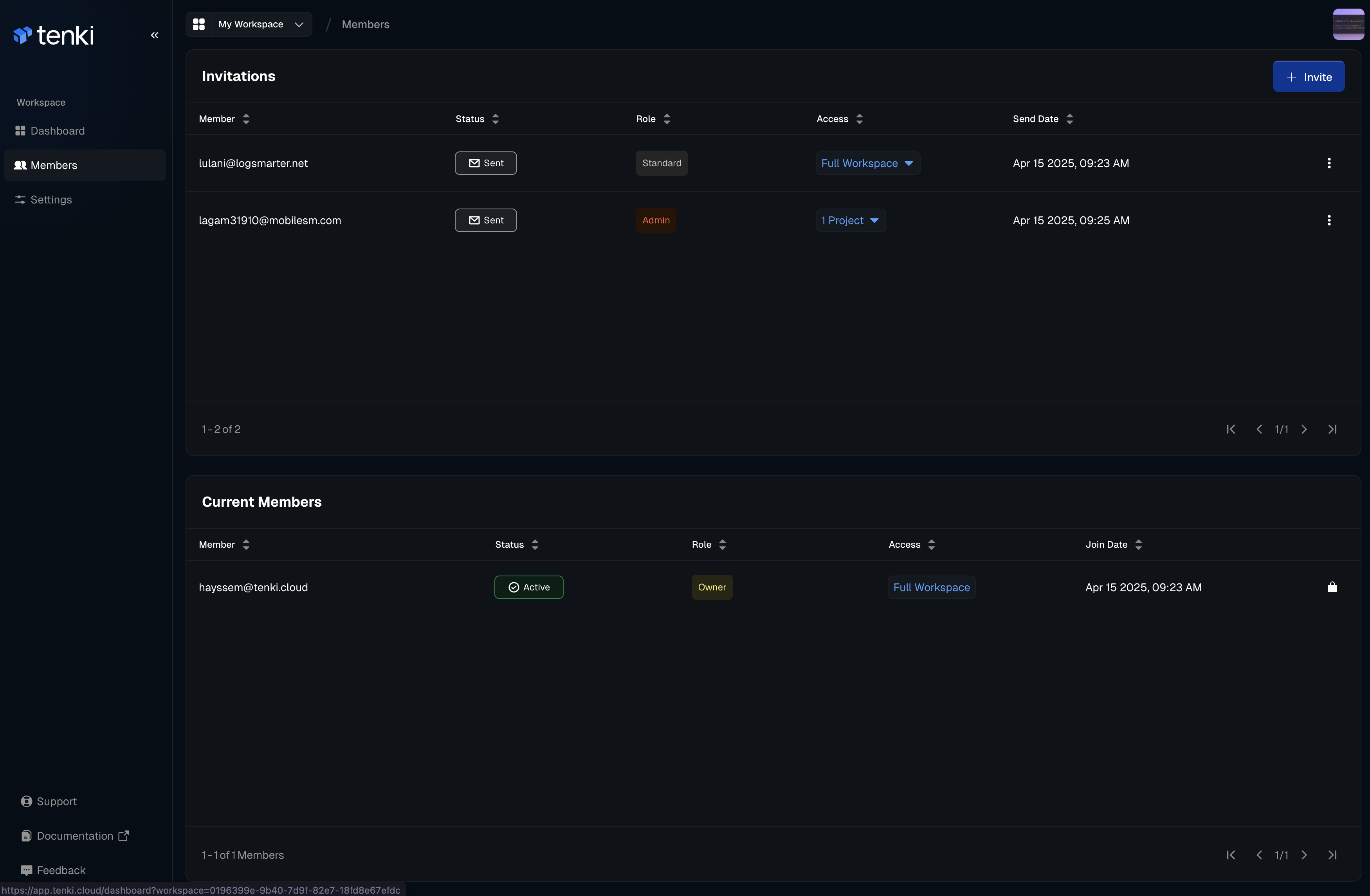The image size is (1370, 896).
Task: Collapse the sidebar with double-chevron icon
Action: coord(154,35)
